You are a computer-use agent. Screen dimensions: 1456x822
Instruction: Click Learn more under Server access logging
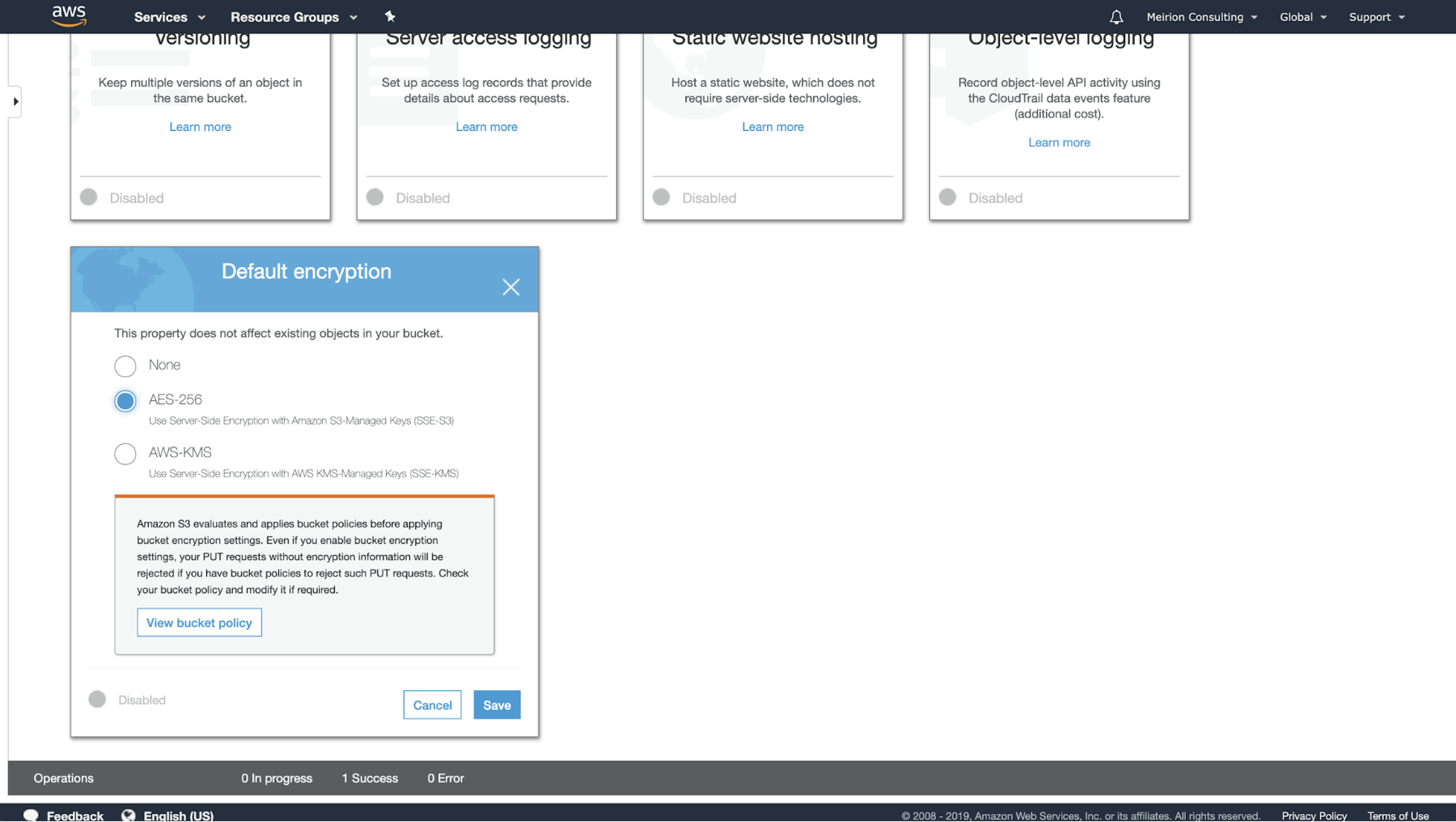(486, 127)
